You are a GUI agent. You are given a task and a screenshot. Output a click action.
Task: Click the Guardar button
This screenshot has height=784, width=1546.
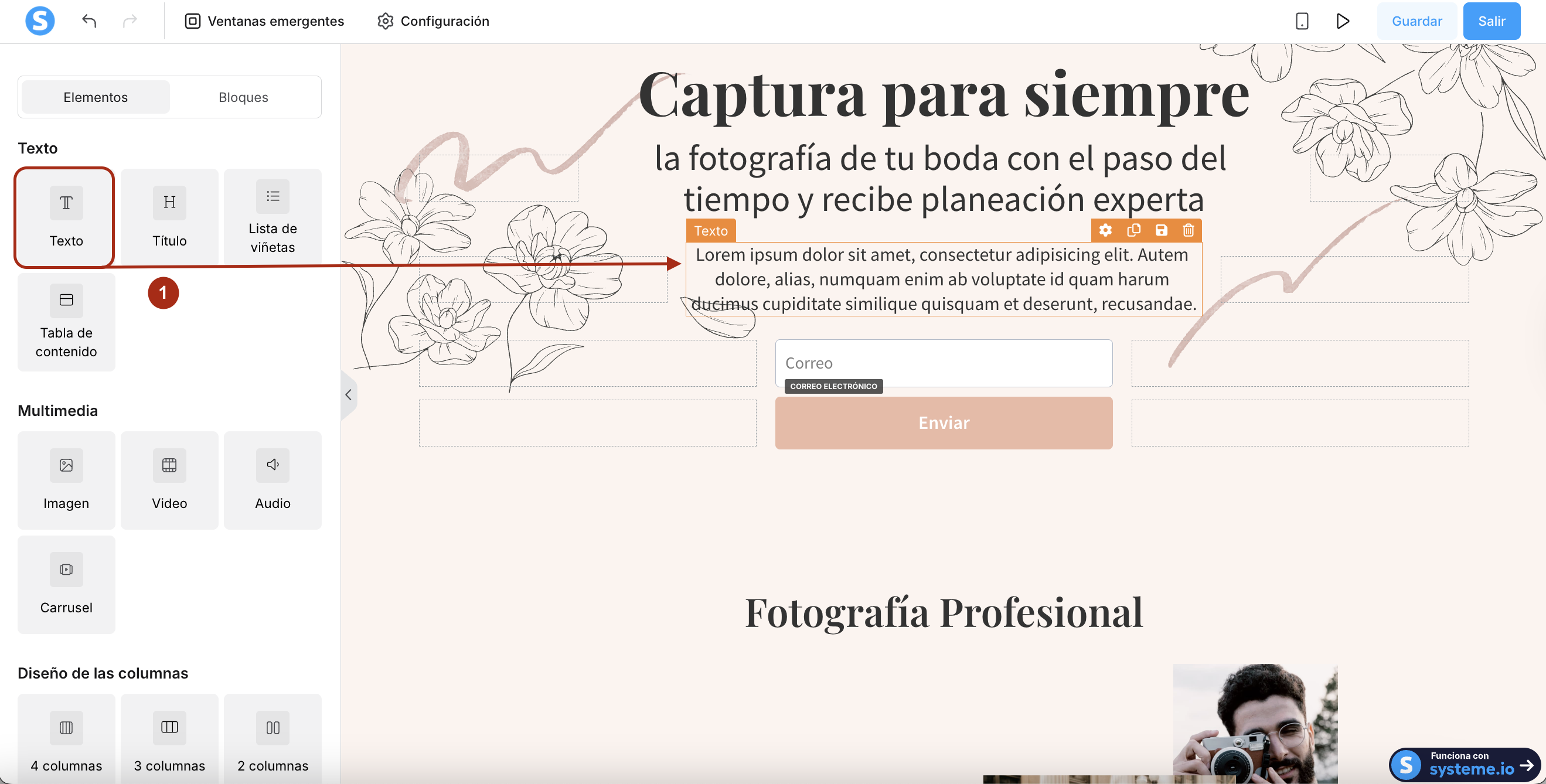pyautogui.click(x=1416, y=21)
